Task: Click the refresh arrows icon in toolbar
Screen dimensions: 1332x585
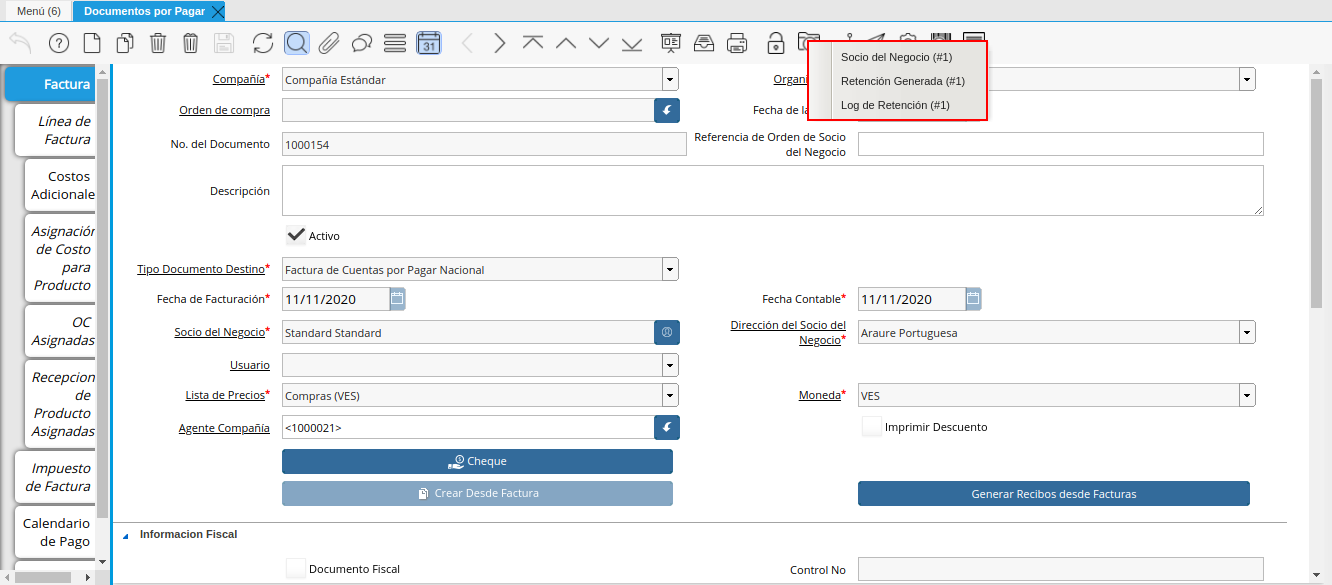Action: tap(262, 43)
